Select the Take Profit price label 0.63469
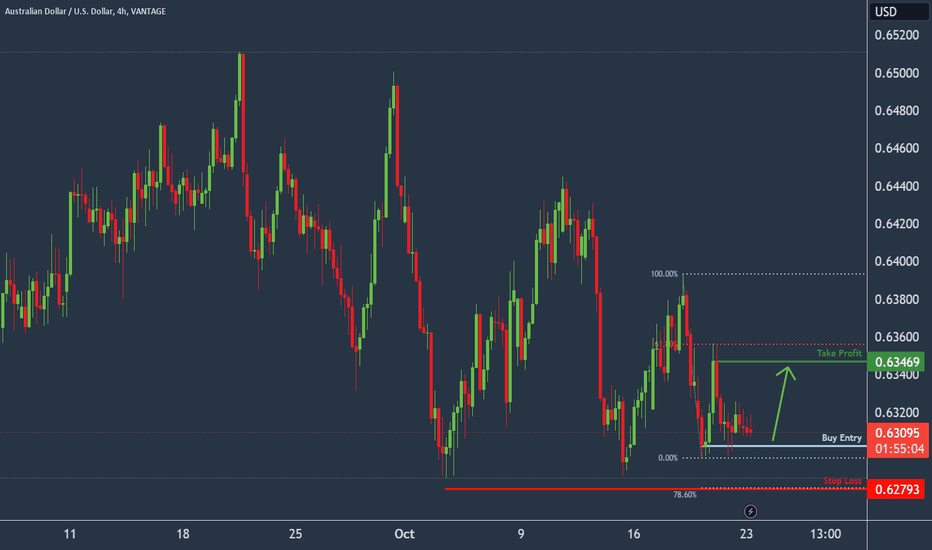This screenshot has width=932, height=550. click(896, 362)
